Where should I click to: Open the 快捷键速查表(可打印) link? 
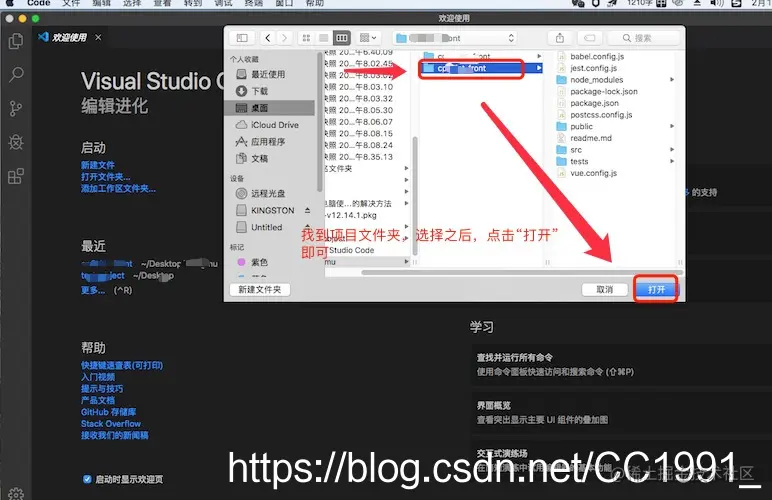pyautogui.click(x=122, y=365)
